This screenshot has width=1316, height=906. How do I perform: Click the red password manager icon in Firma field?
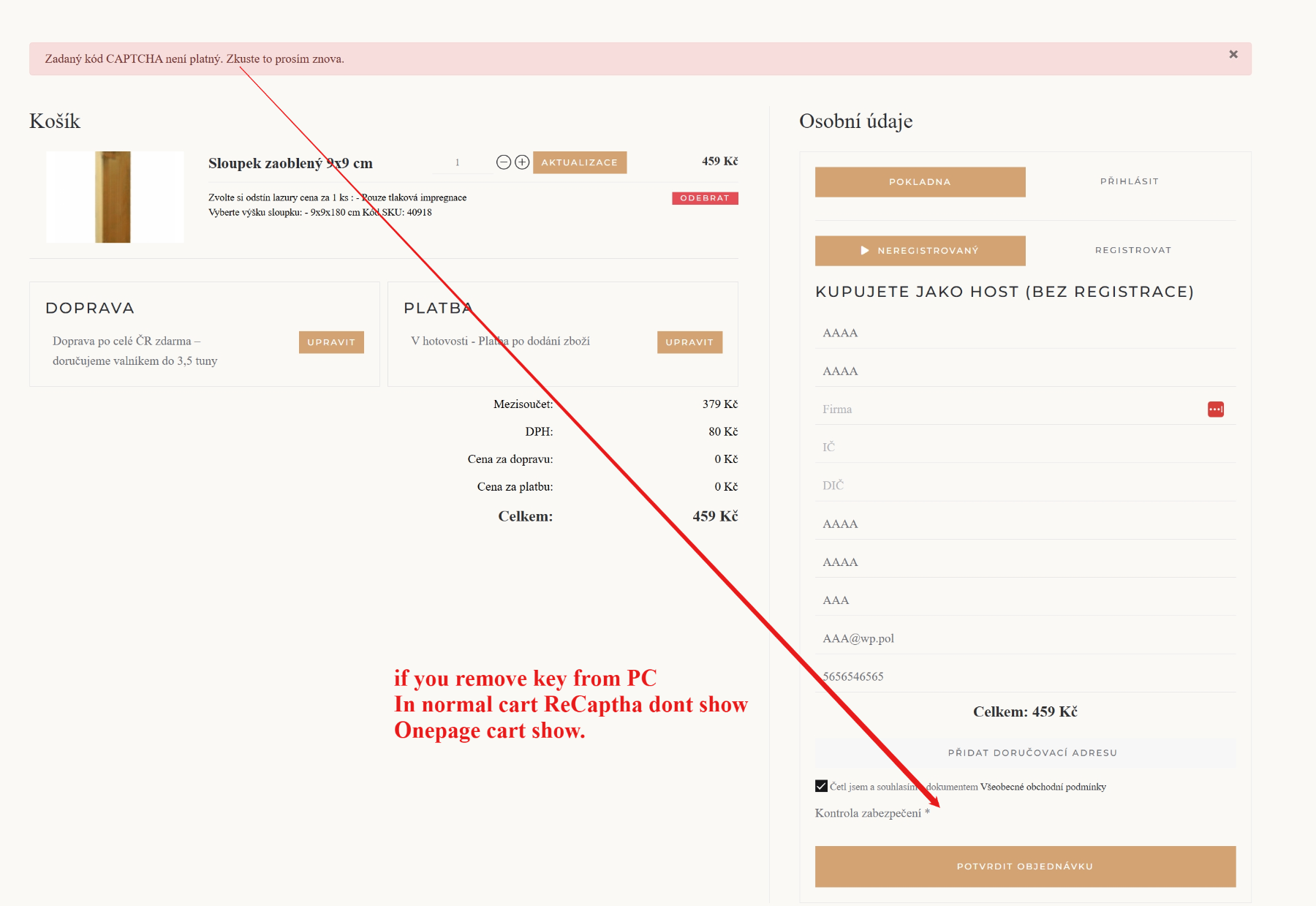click(1215, 409)
